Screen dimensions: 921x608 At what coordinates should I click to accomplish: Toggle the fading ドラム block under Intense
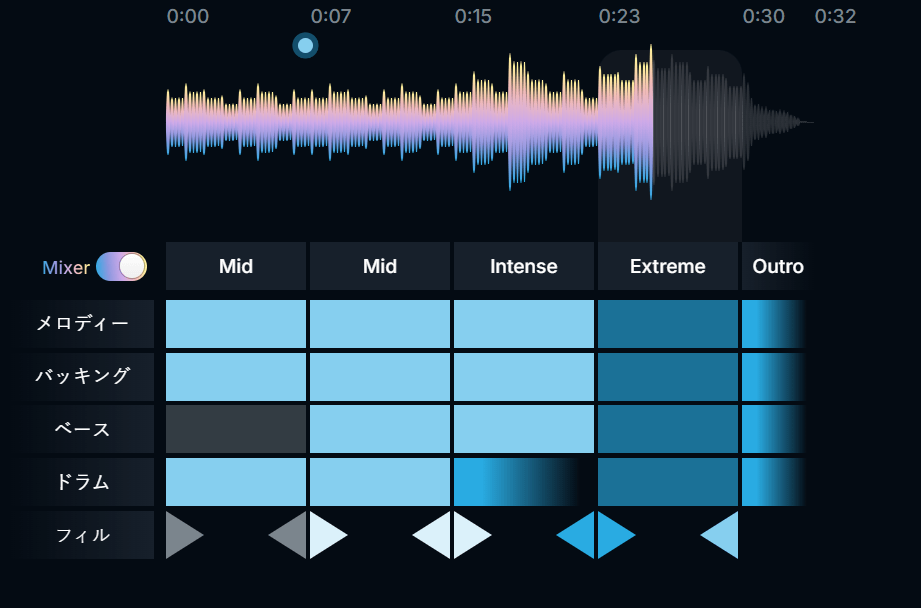click(x=517, y=482)
